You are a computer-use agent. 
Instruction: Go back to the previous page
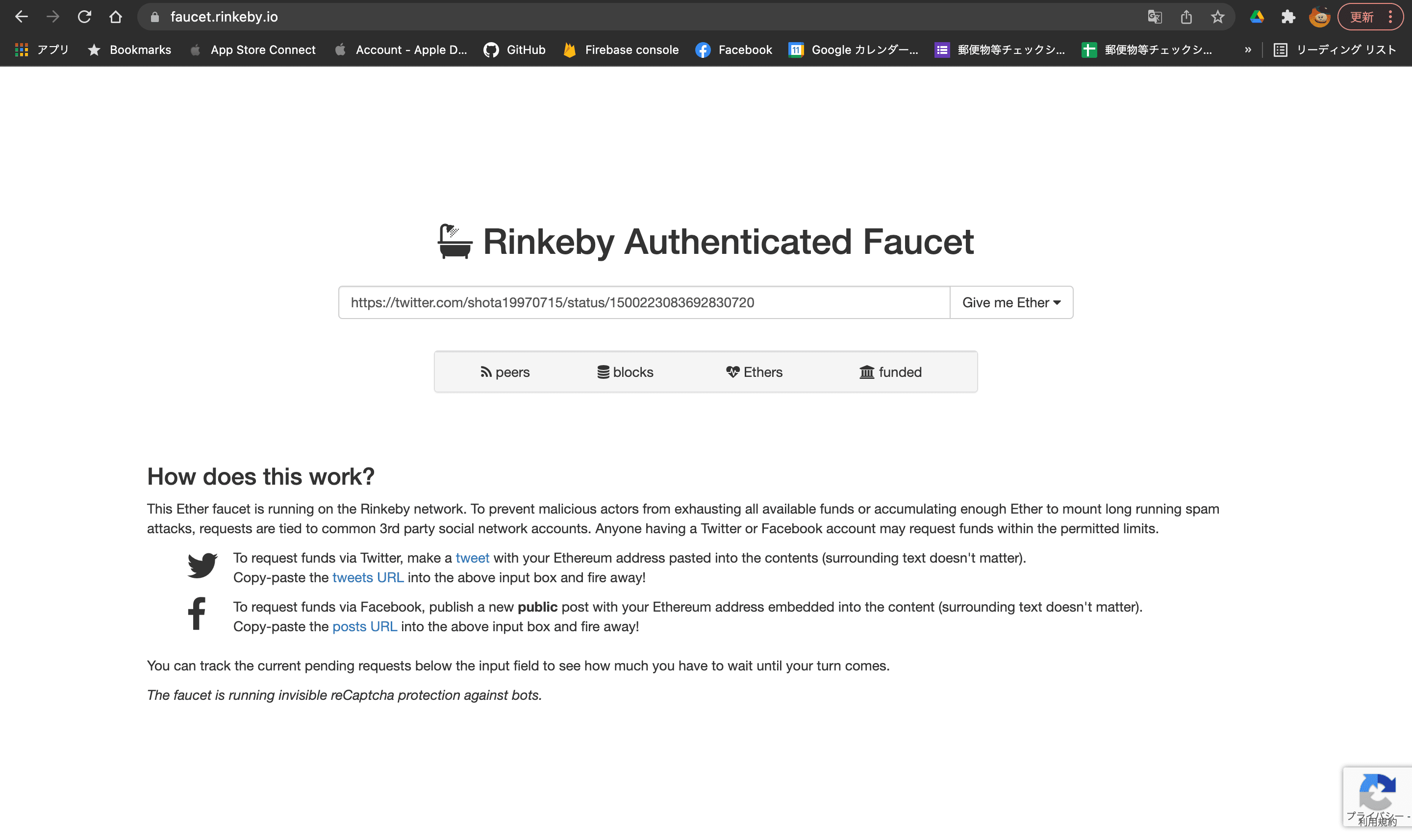point(22,17)
